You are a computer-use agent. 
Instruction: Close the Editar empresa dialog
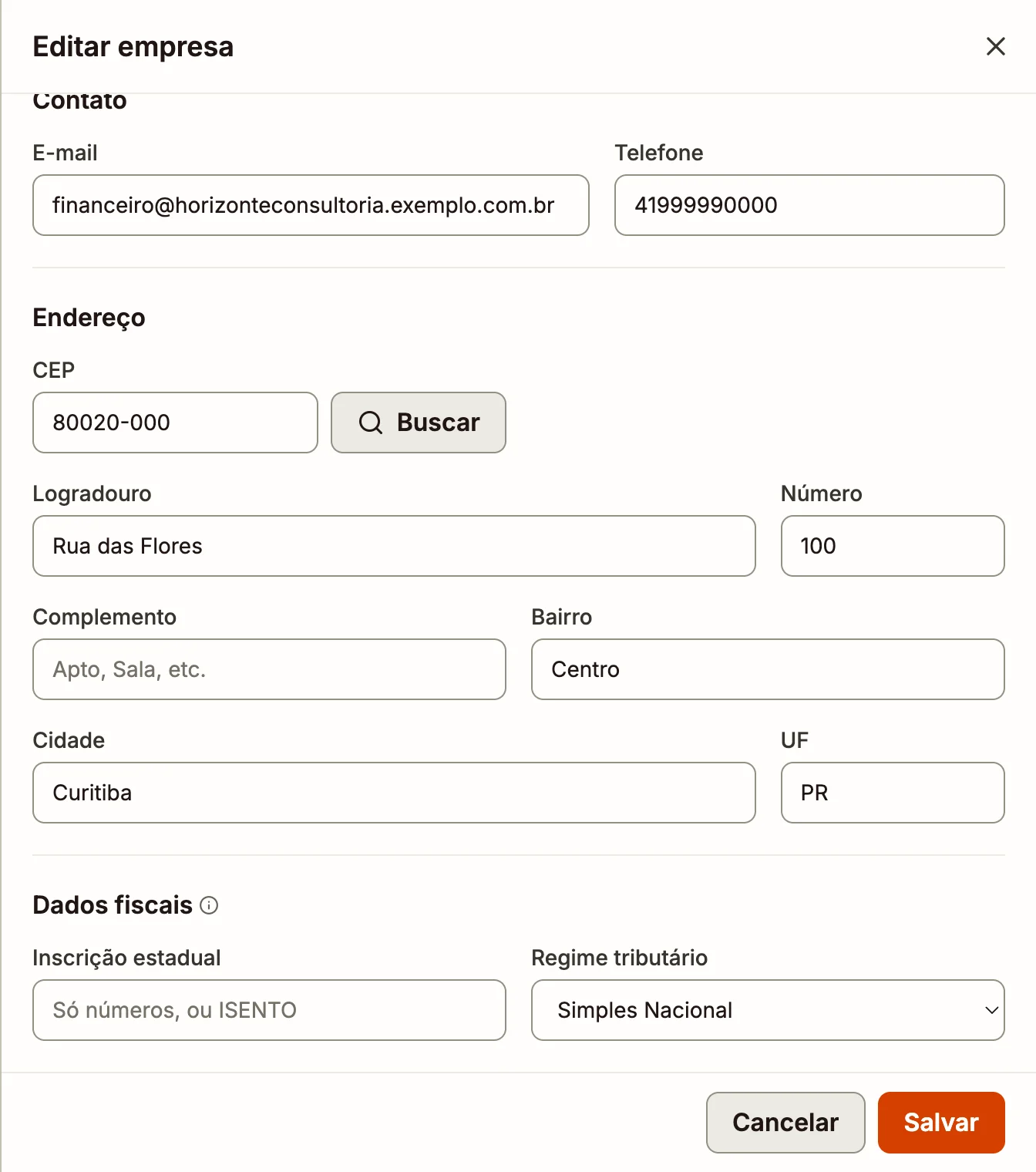coord(995,46)
